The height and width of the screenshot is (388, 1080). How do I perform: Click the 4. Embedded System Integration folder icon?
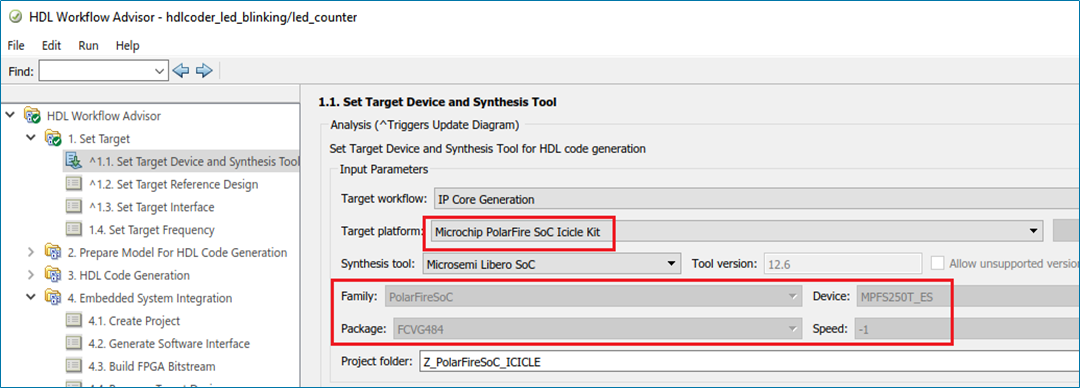[53, 298]
